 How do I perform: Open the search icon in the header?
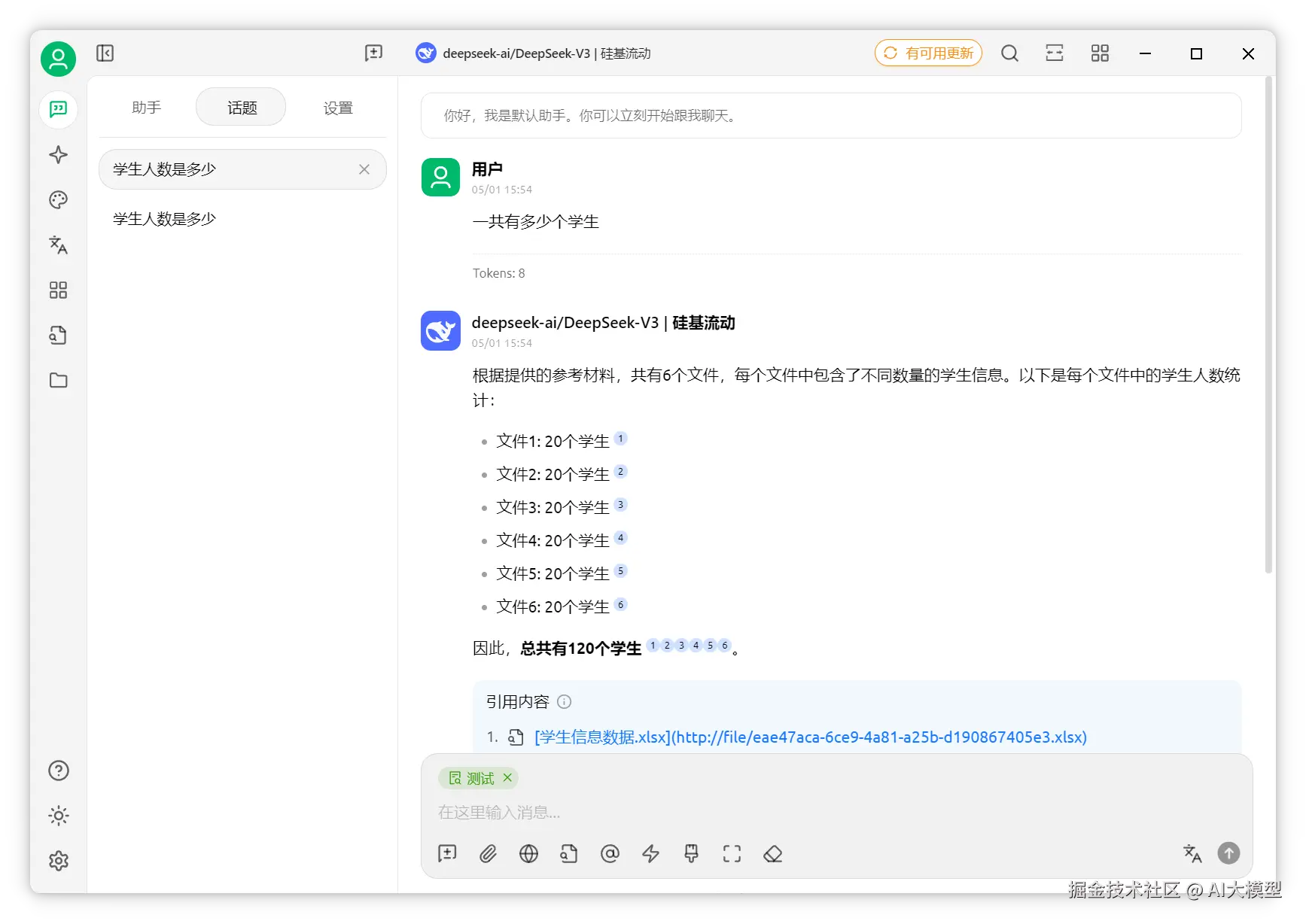coord(1009,53)
